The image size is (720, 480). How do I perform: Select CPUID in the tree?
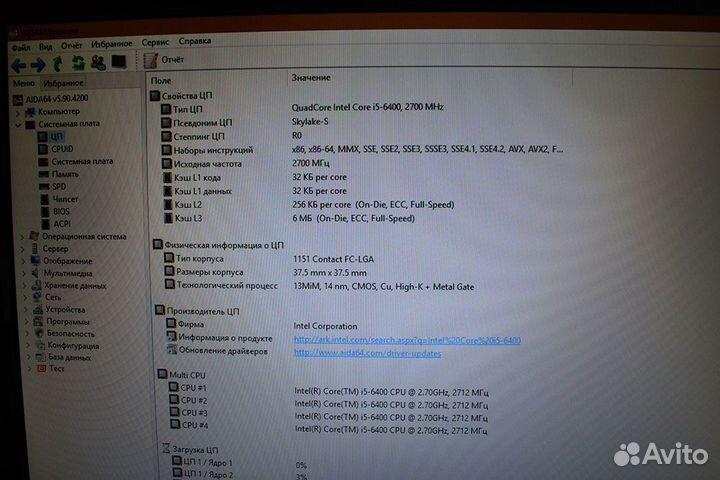coord(56,149)
